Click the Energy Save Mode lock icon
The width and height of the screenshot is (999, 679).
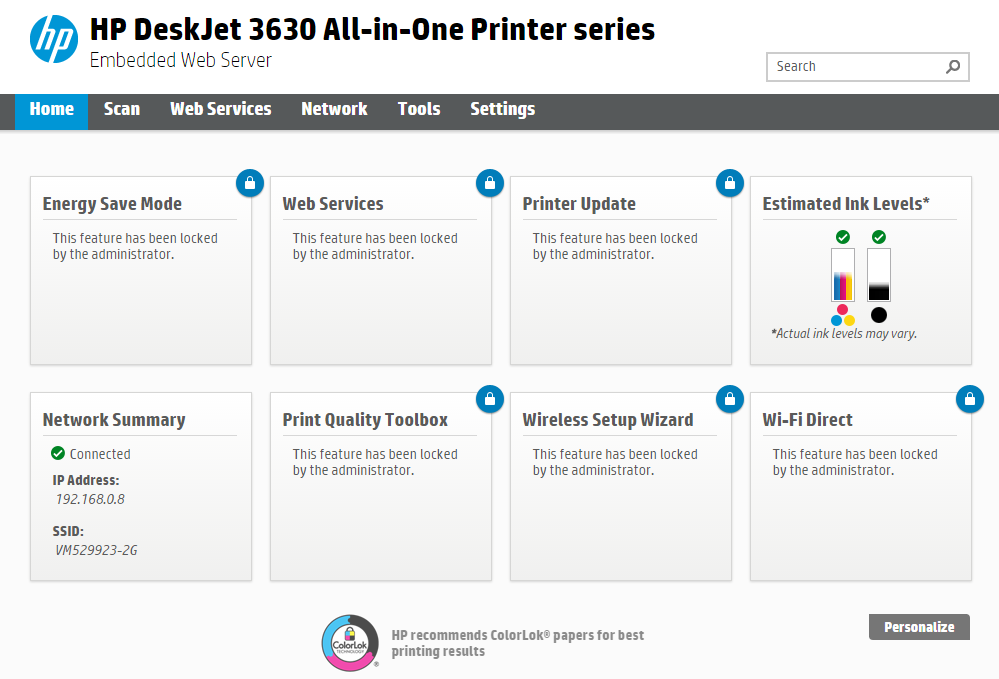pyautogui.click(x=249, y=183)
